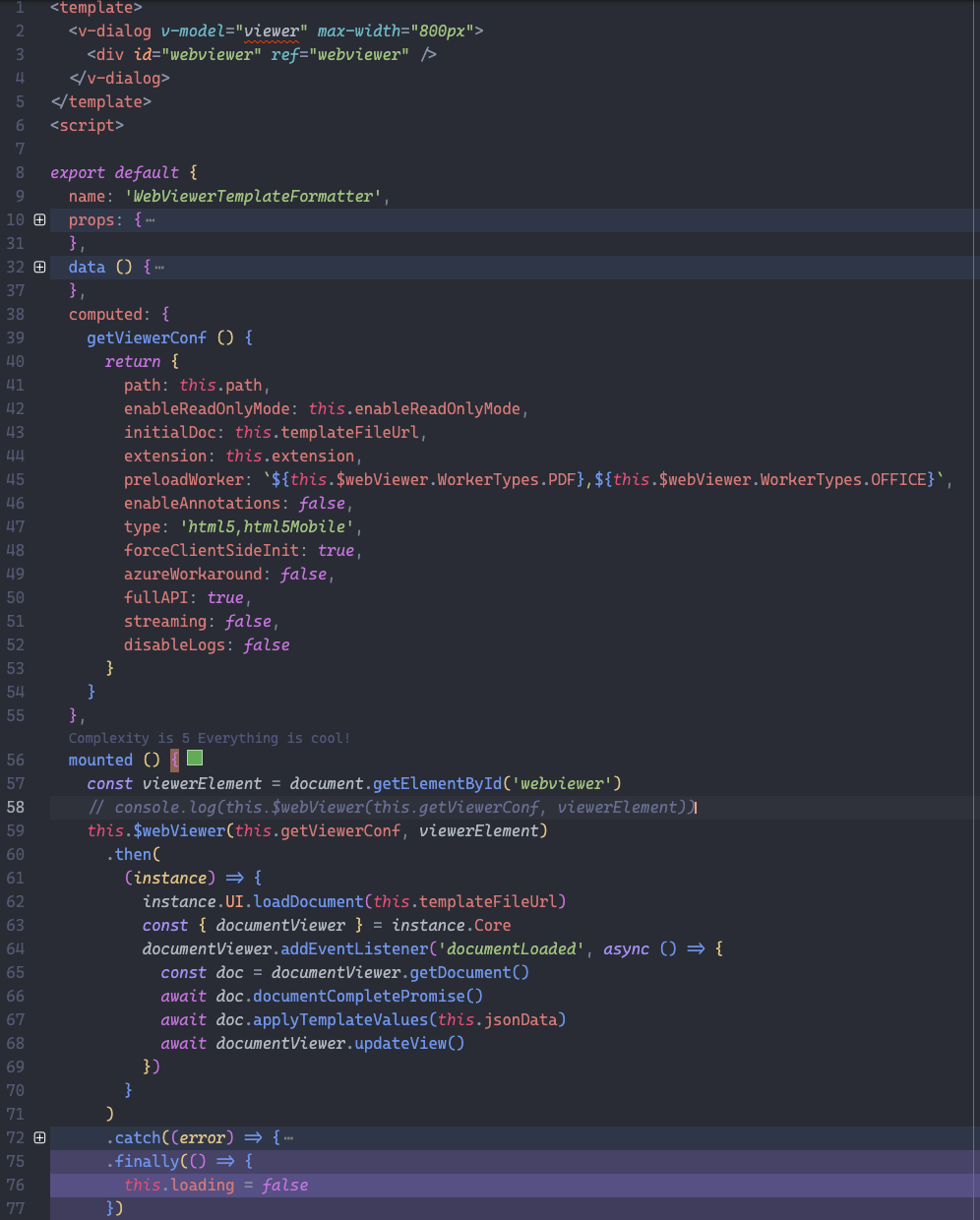980x1220 pixels.
Task: Click the fold icon on the catch line 72
Action: pyautogui.click(x=38, y=1137)
